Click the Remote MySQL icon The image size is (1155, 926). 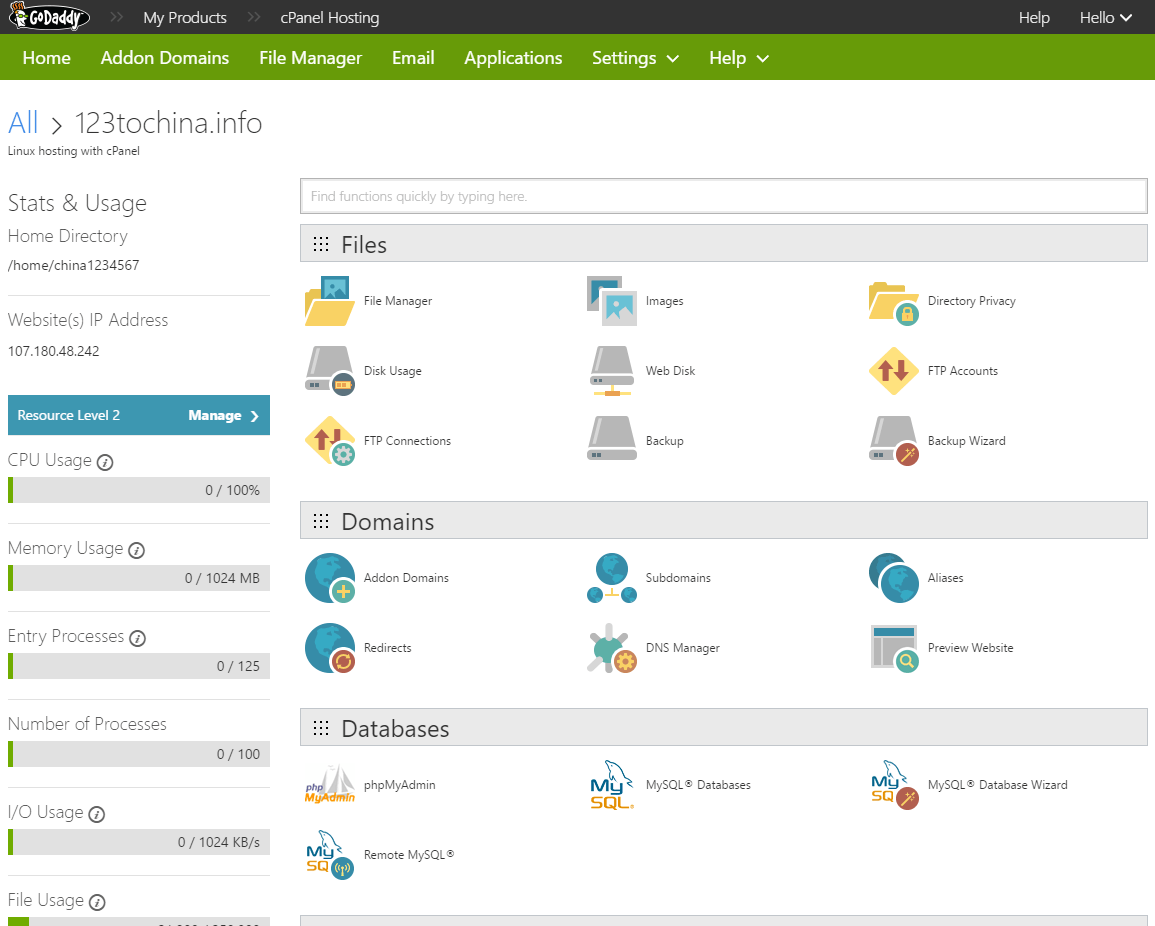point(329,855)
